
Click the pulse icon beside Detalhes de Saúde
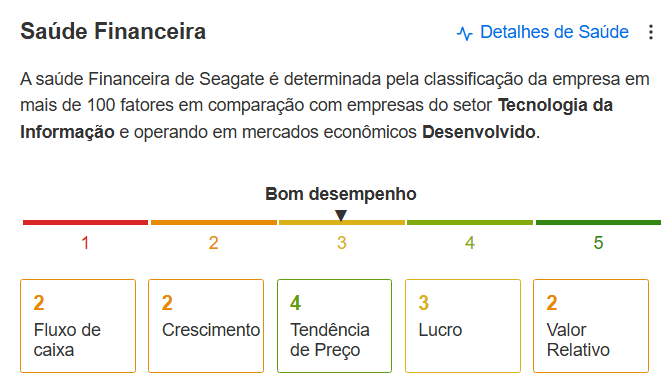click(465, 33)
